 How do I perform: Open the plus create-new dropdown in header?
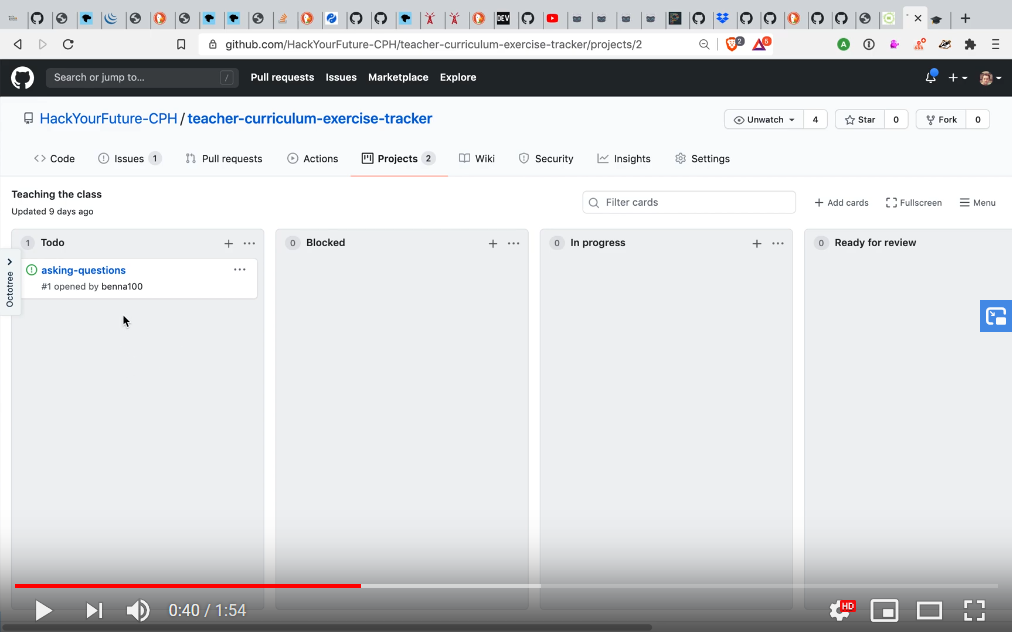pyautogui.click(x=957, y=77)
